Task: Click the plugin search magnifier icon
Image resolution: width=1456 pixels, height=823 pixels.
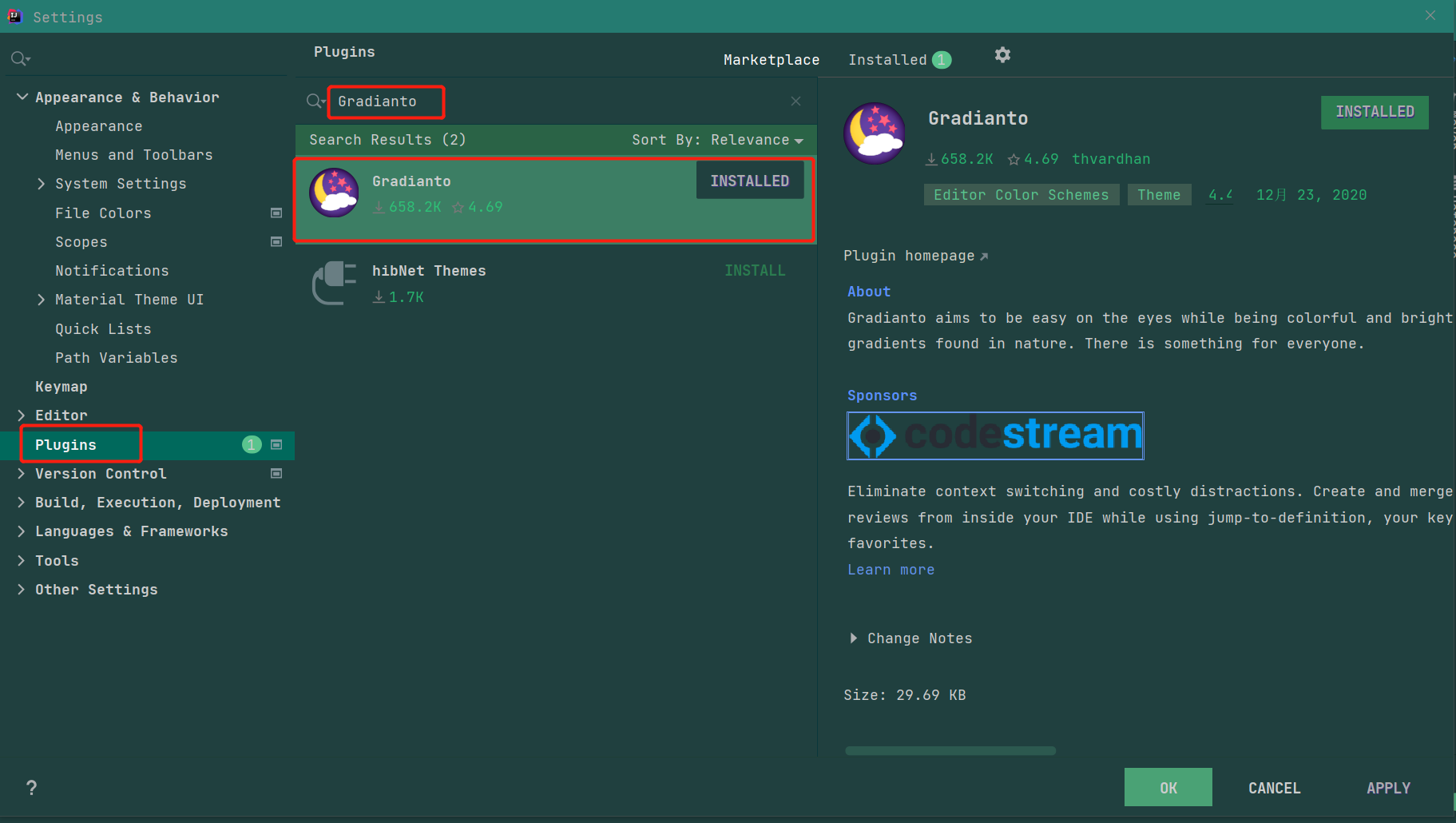Action: click(x=315, y=101)
